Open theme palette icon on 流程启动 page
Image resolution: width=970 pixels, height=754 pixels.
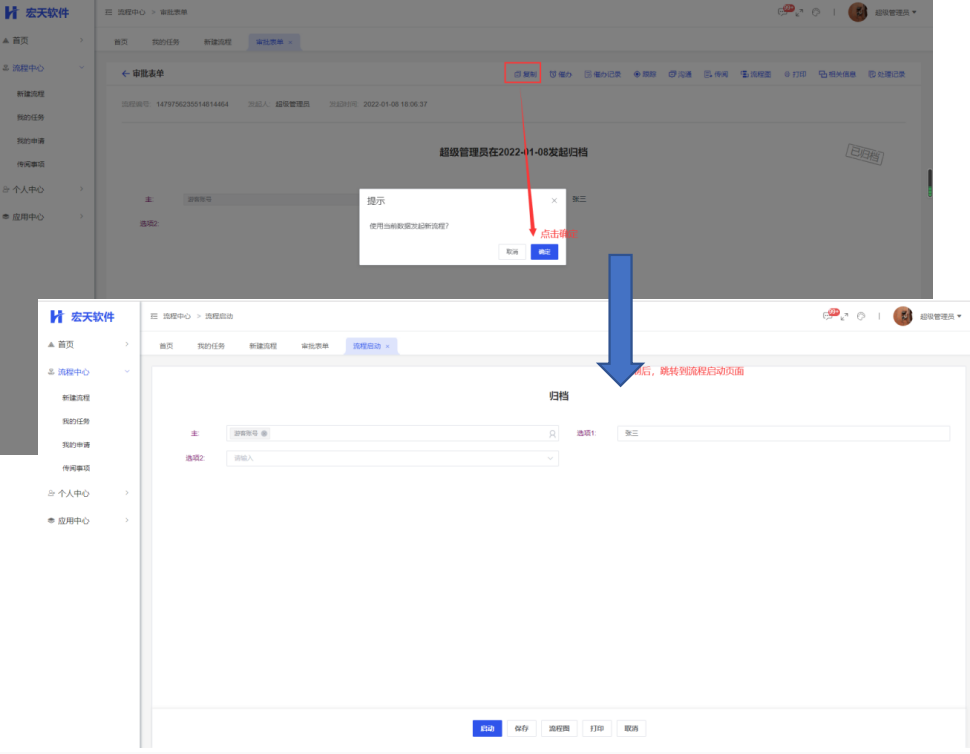861,316
